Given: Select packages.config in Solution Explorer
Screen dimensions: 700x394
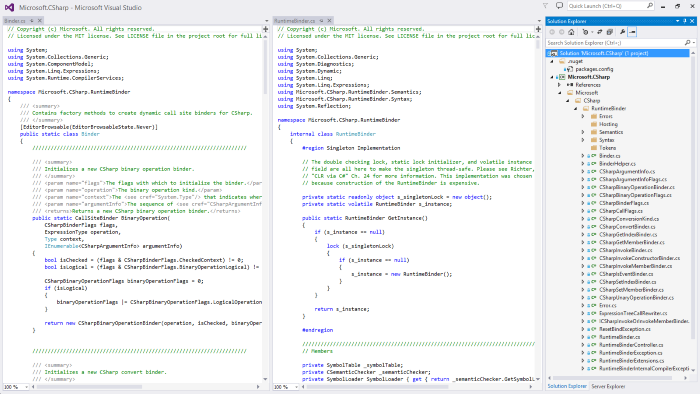Looking at the screenshot, I should pos(594,69).
